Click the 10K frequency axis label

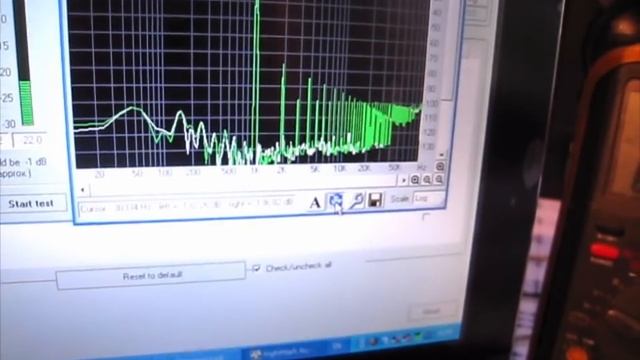(x=340, y=169)
